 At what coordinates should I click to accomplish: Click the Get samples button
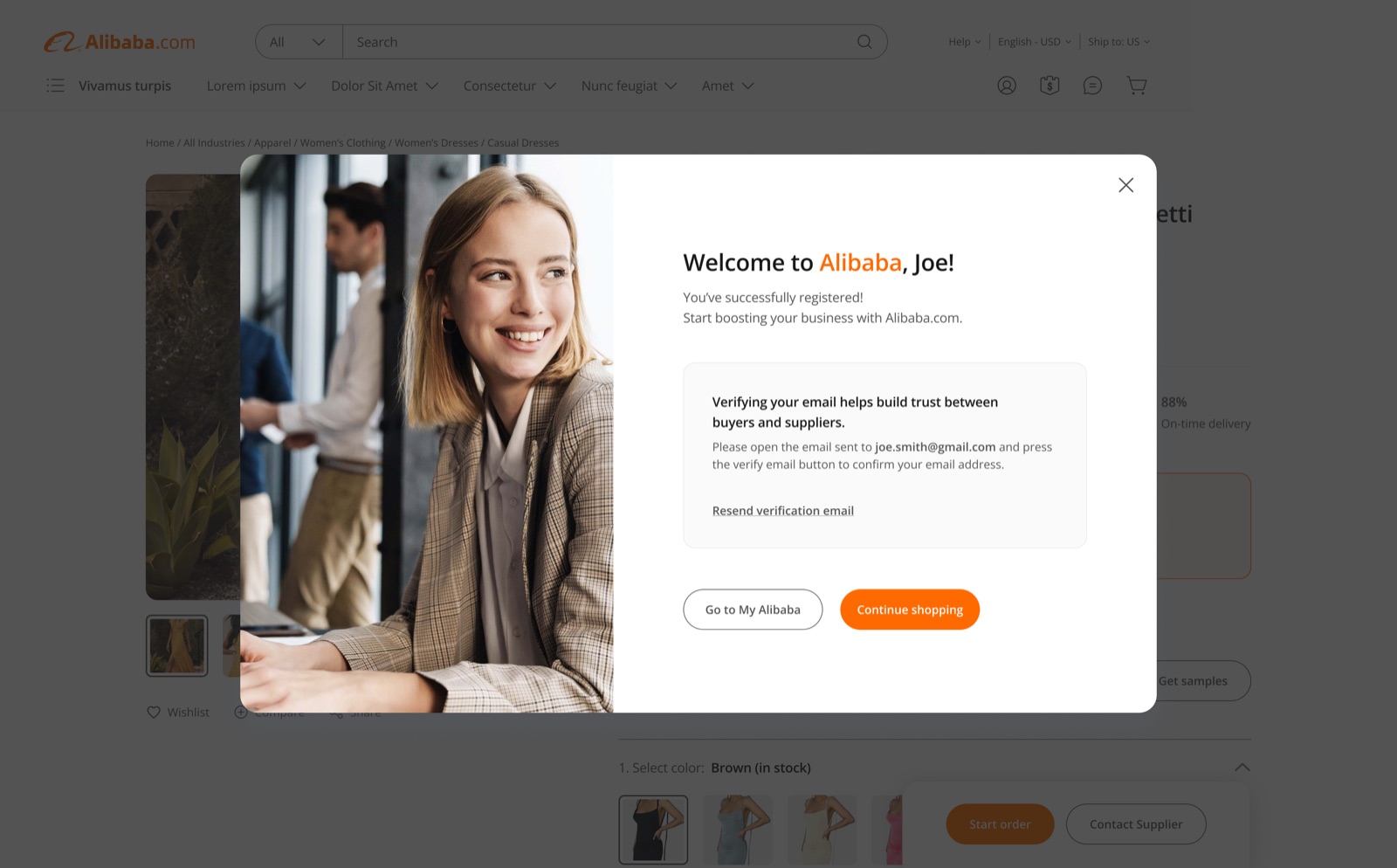[1193, 681]
